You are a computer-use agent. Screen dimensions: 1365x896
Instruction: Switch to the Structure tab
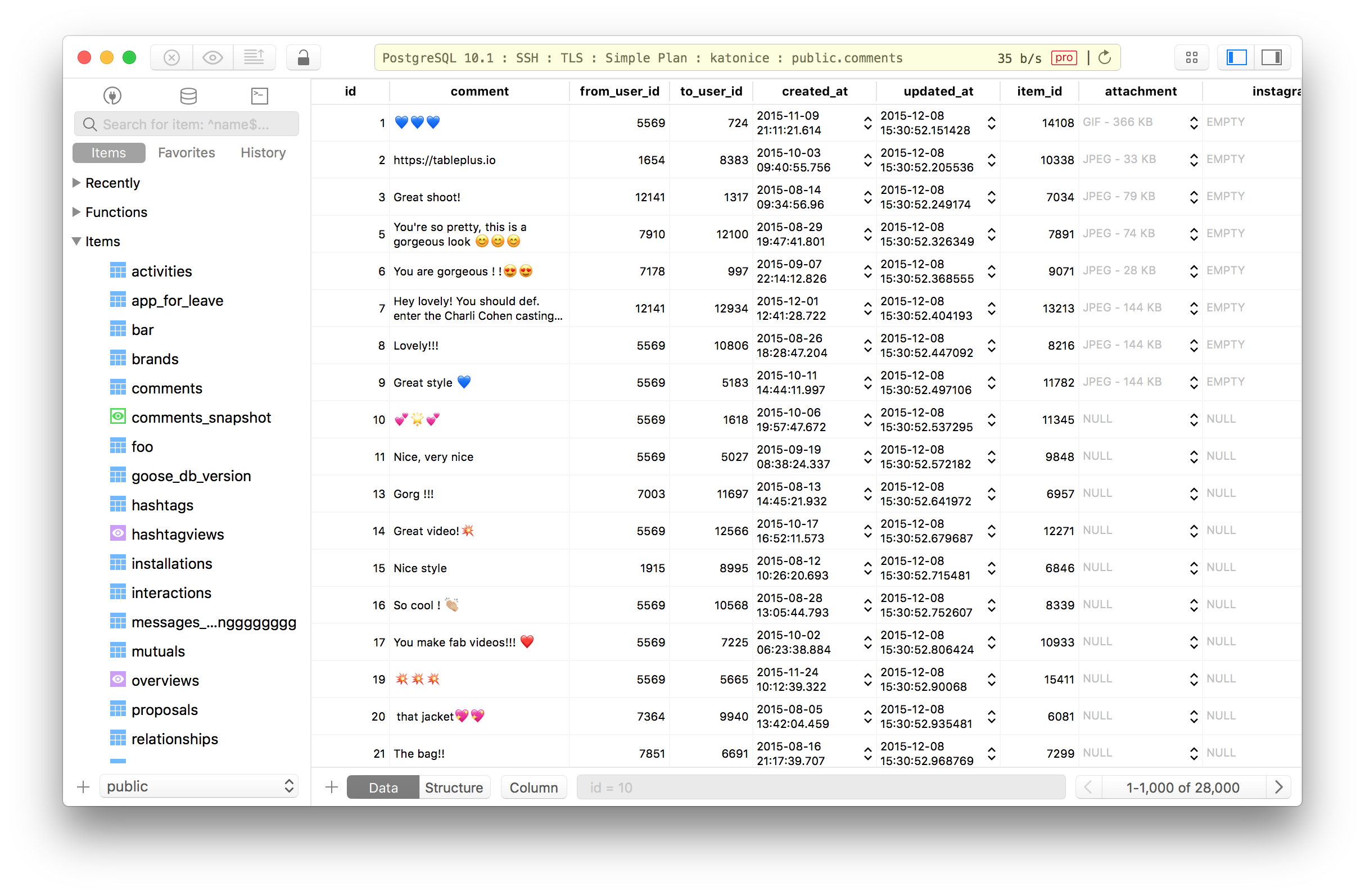coord(453,787)
